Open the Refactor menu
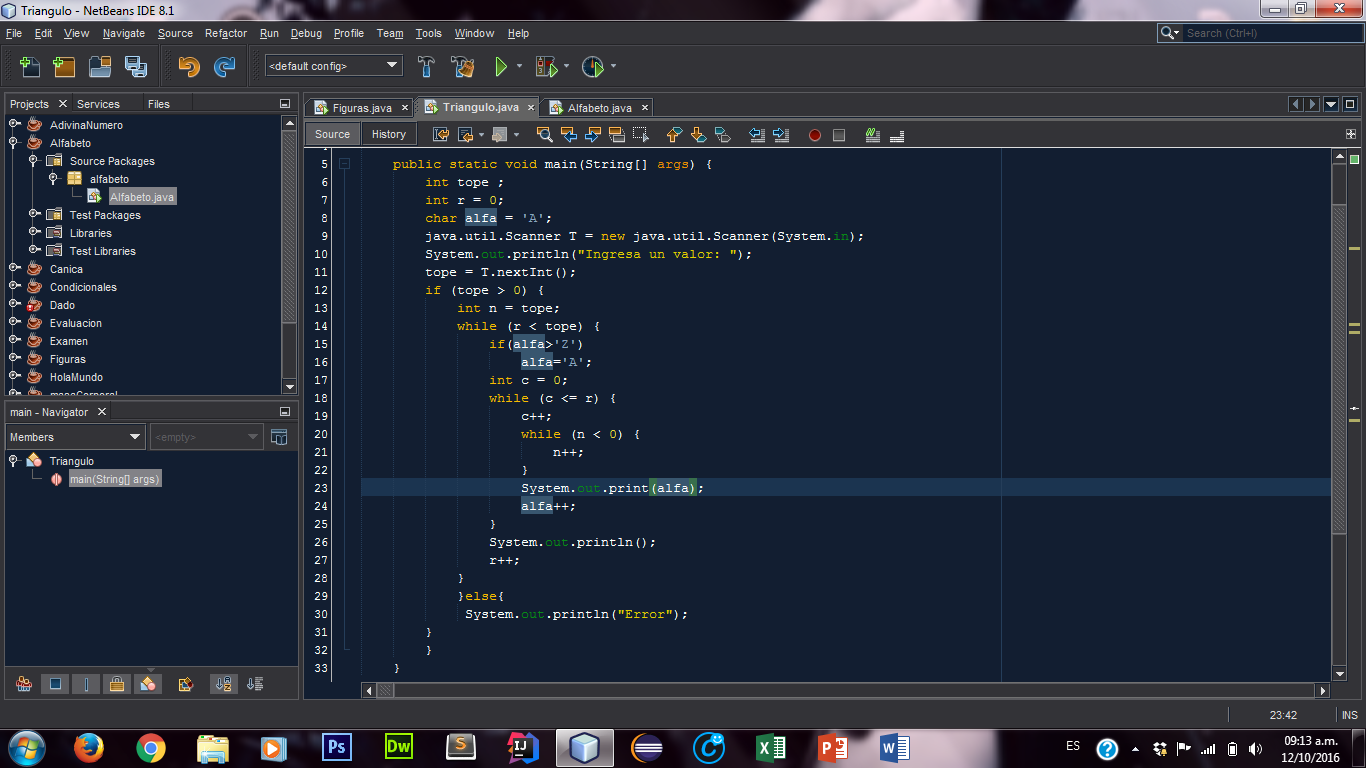This screenshot has height=768, width=1366. [x=226, y=33]
